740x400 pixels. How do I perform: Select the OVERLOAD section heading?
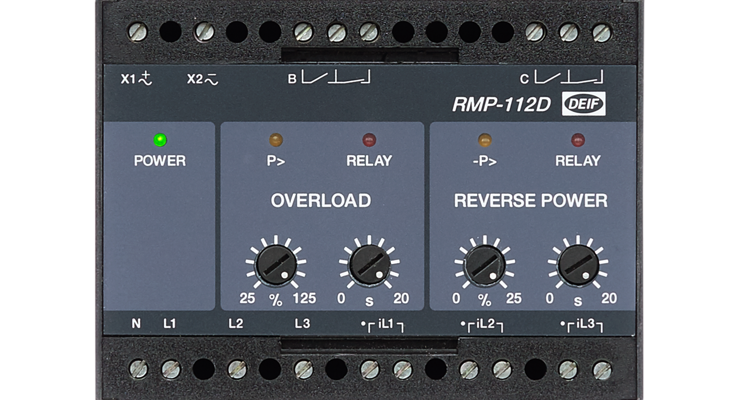click(x=321, y=201)
